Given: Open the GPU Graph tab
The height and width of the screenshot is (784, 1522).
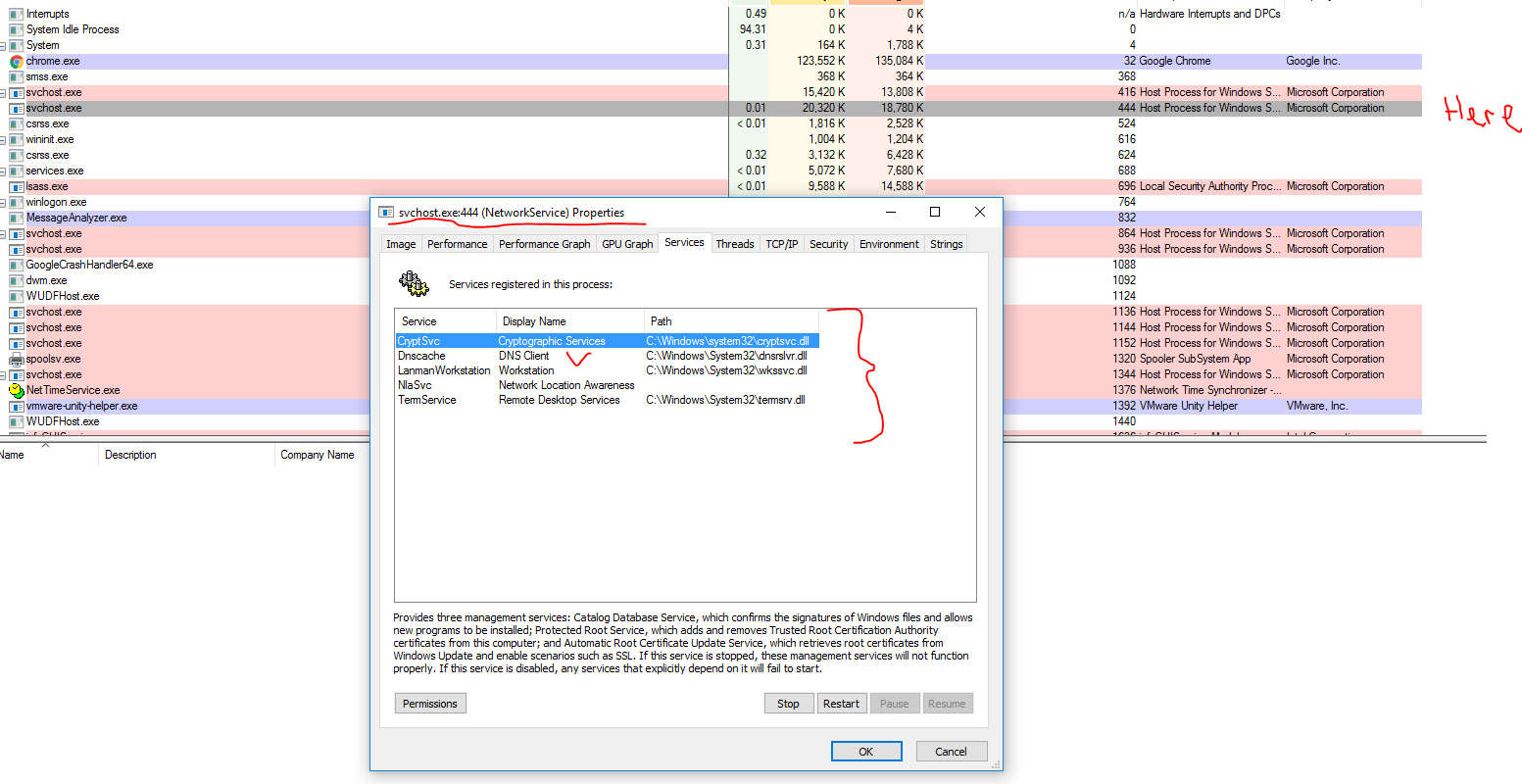Looking at the screenshot, I should click(627, 244).
